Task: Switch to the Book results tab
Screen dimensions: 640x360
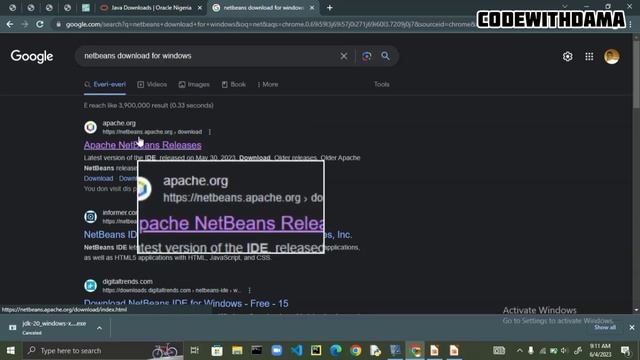Action: coord(234,84)
